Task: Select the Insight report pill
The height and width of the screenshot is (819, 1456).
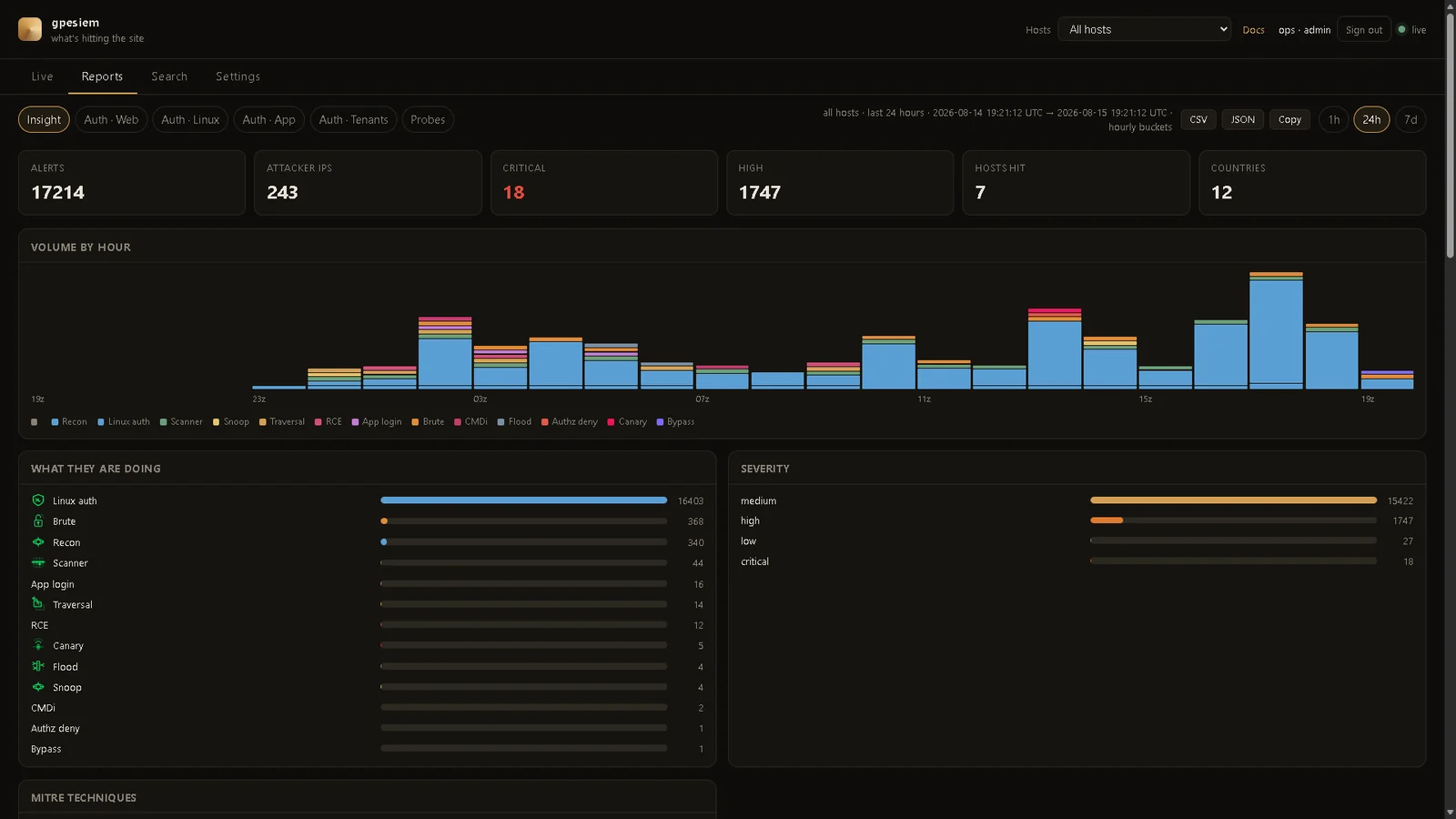Action: coord(44,119)
